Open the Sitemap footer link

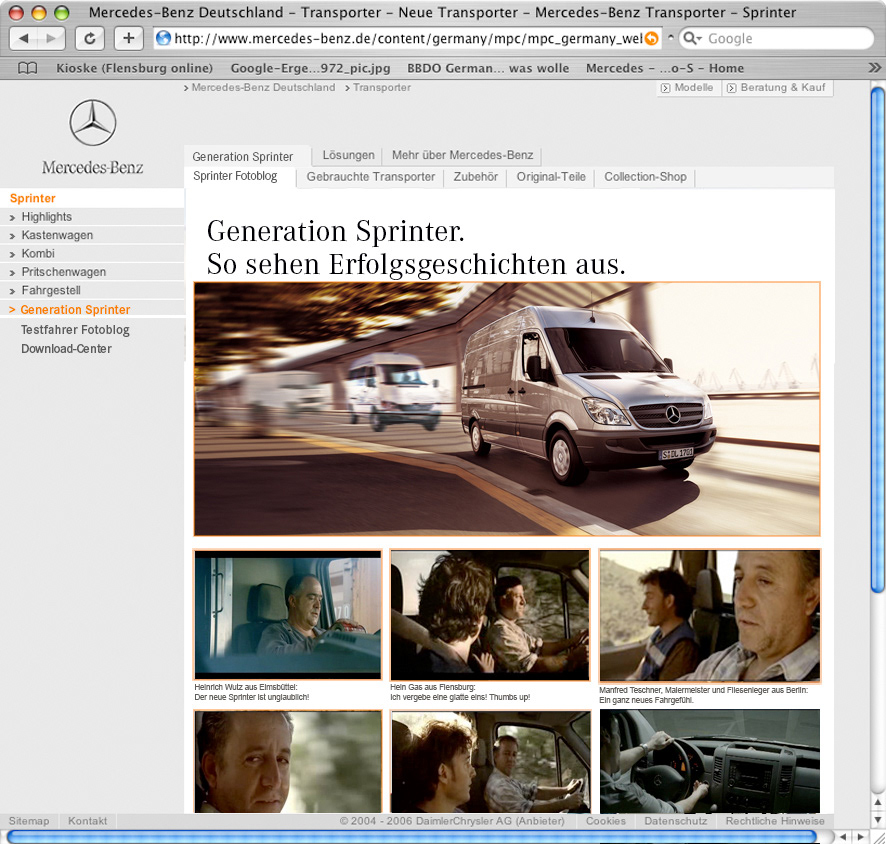coord(29,821)
